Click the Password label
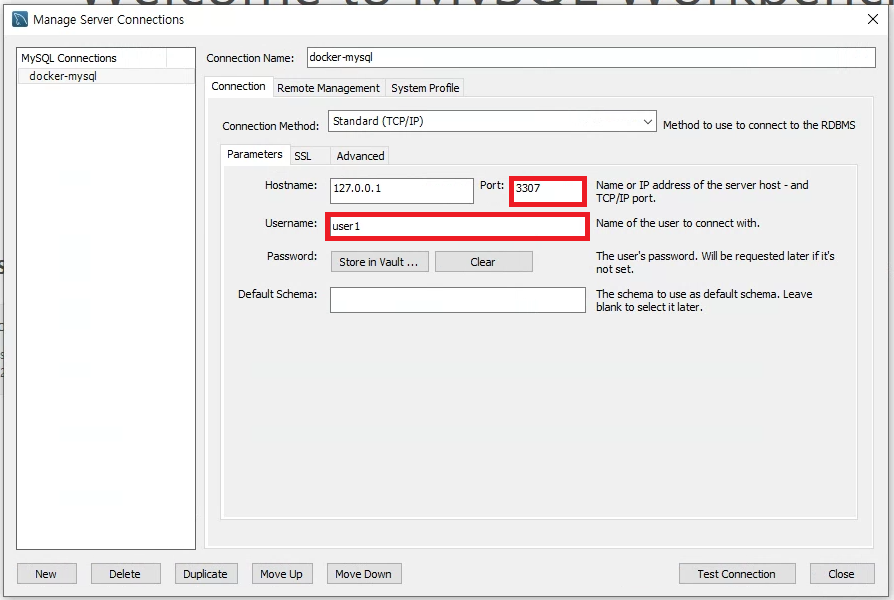 292,256
